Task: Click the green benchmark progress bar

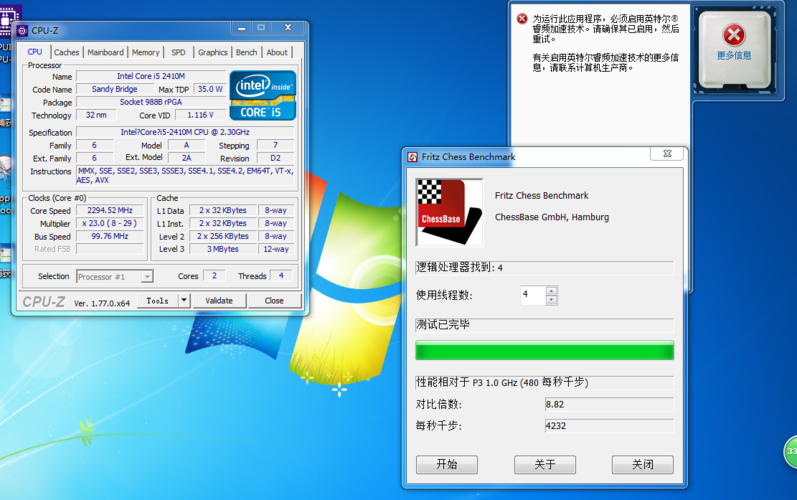Action: (x=544, y=351)
